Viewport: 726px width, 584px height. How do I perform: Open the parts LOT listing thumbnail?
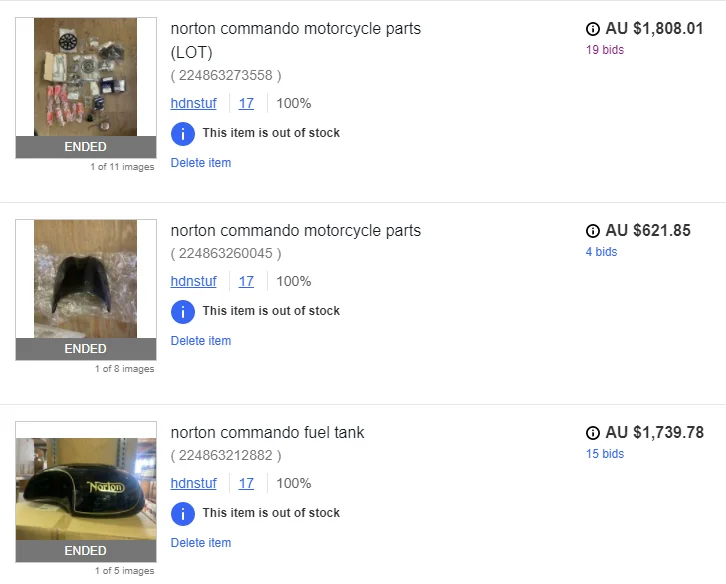86,78
